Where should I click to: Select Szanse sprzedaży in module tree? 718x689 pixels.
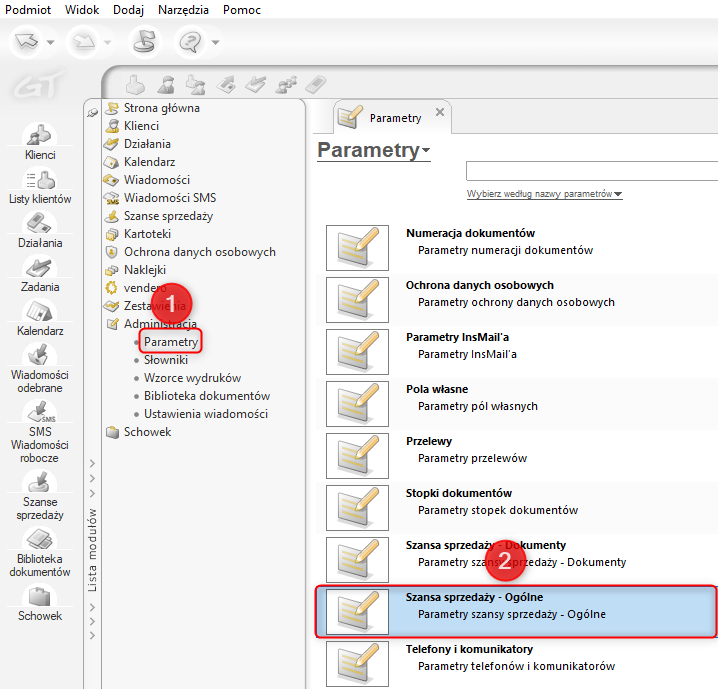(x=168, y=216)
